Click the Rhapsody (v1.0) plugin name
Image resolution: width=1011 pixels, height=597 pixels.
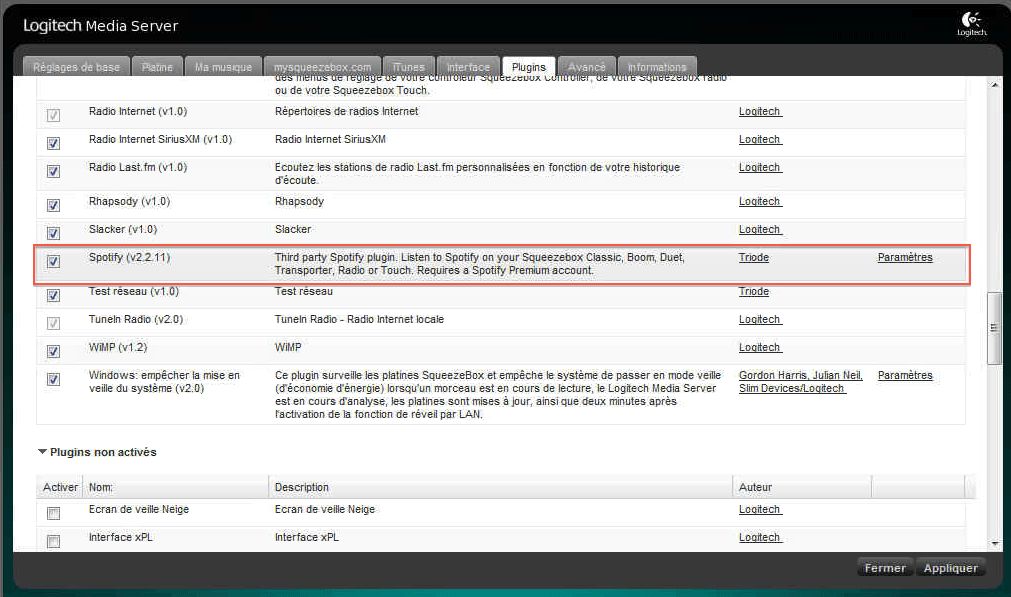[x=130, y=201]
